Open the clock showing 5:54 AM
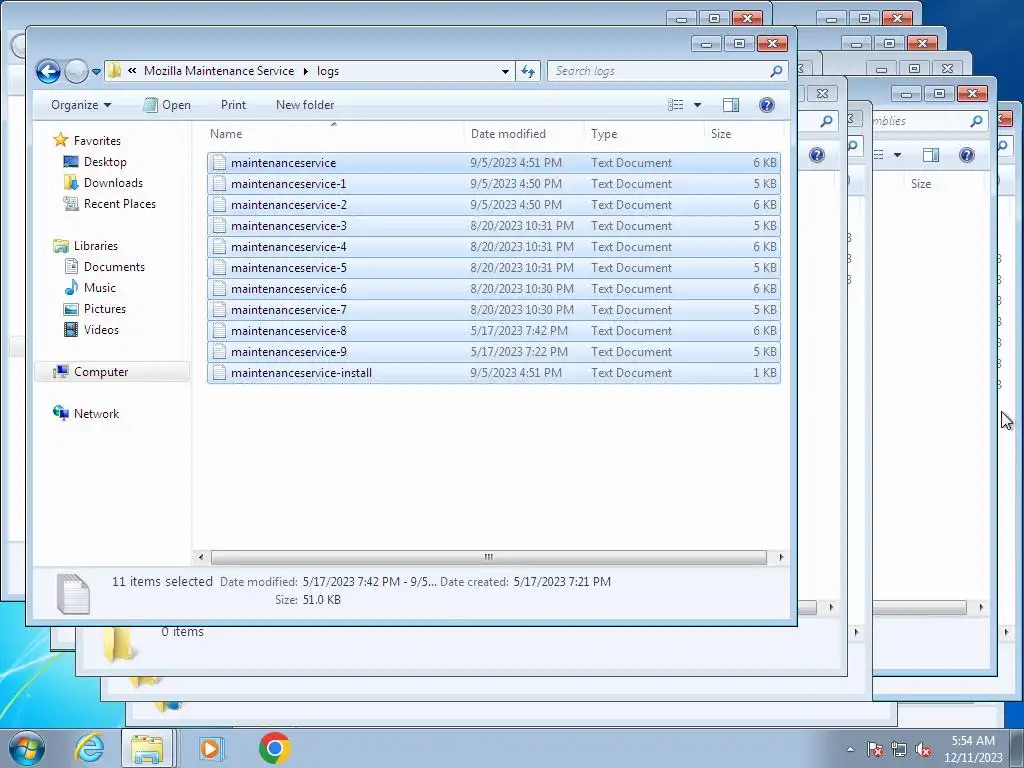The image size is (1024, 768). [x=972, y=749]
